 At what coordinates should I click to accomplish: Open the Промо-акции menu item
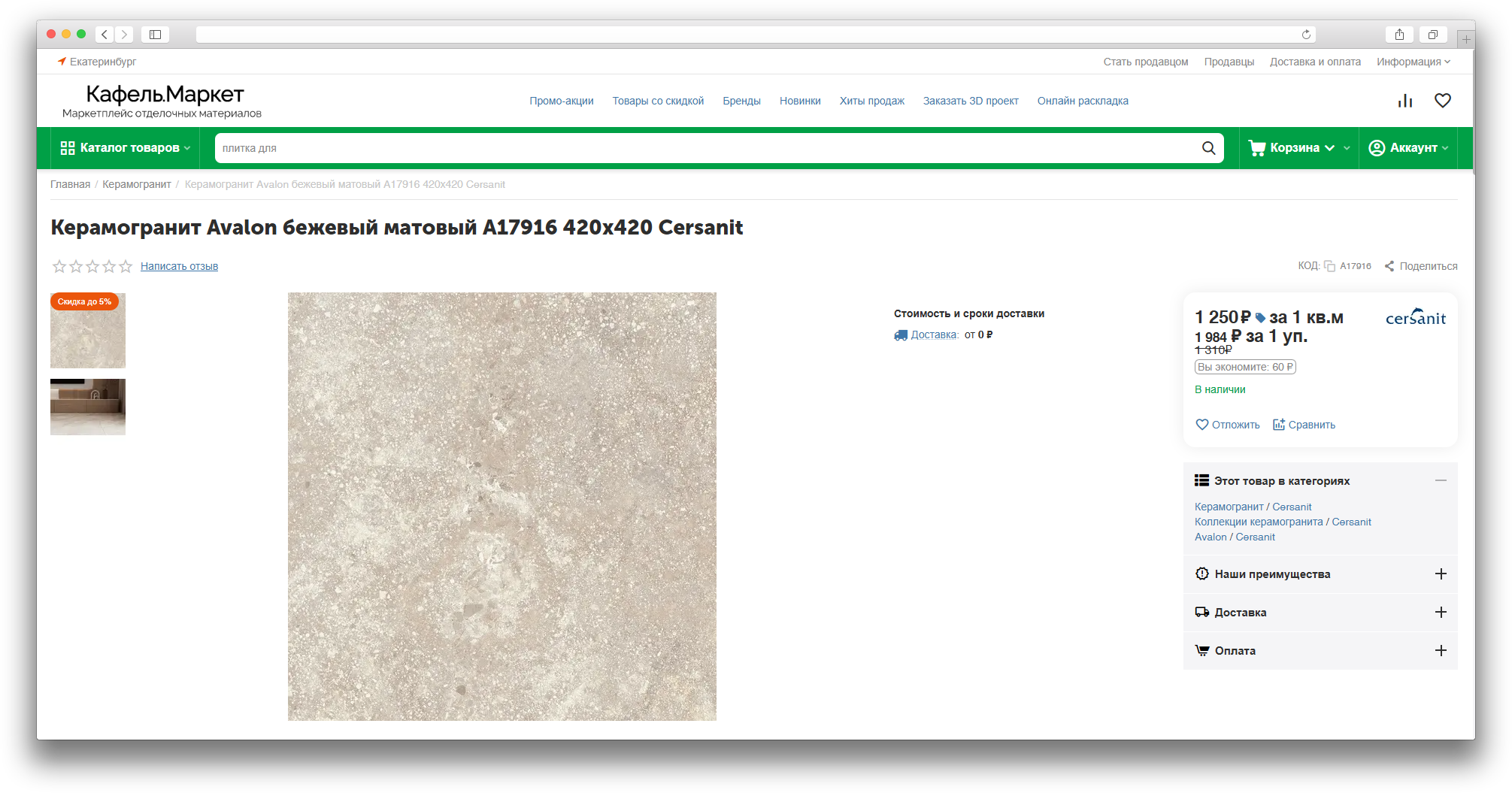click(561, 101)
